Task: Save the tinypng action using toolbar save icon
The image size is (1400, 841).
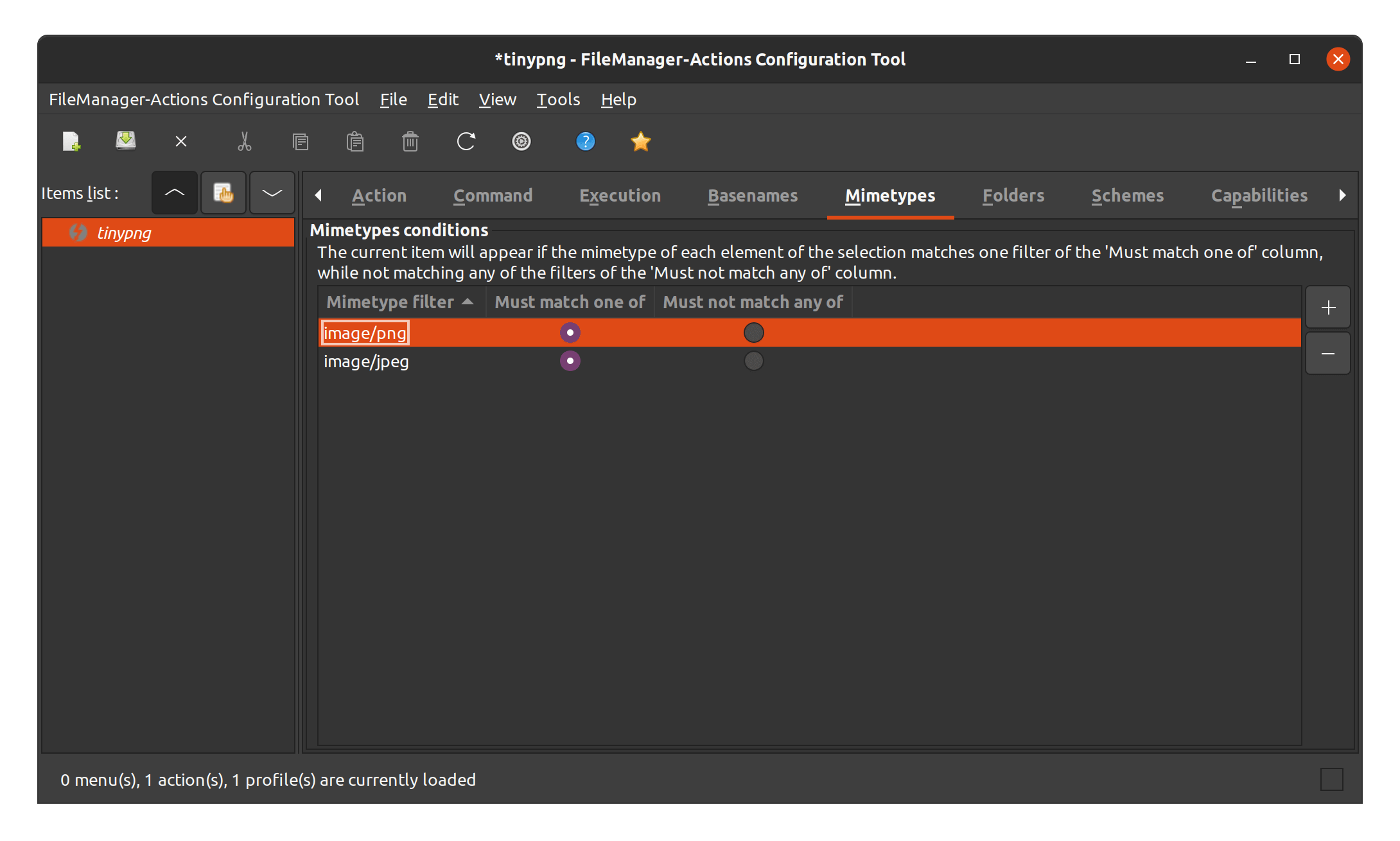Action: (x=125, y=141)
